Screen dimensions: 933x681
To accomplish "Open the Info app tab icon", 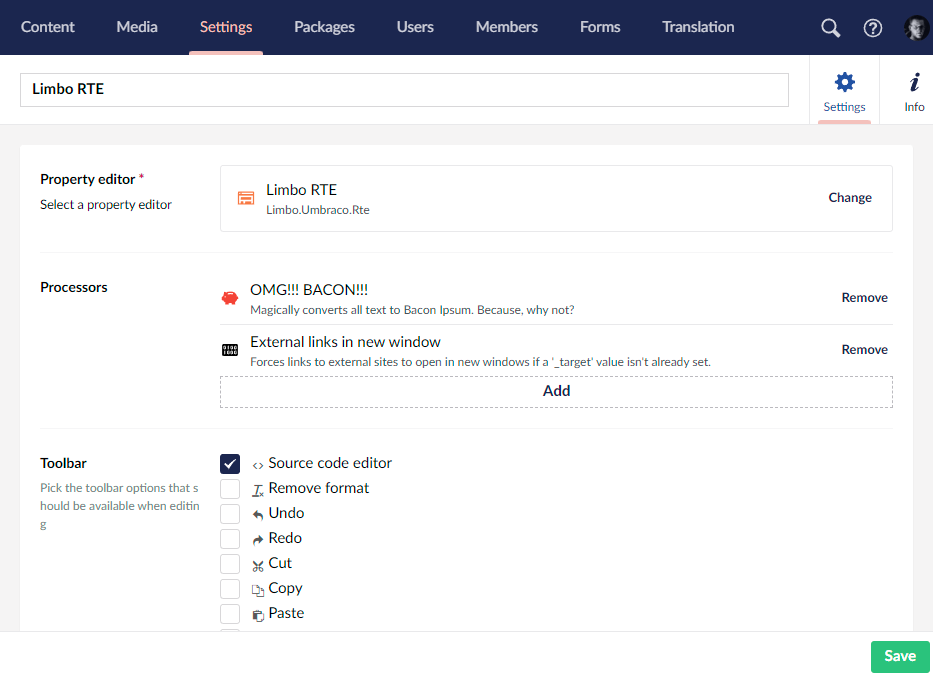I will (914, 82).
